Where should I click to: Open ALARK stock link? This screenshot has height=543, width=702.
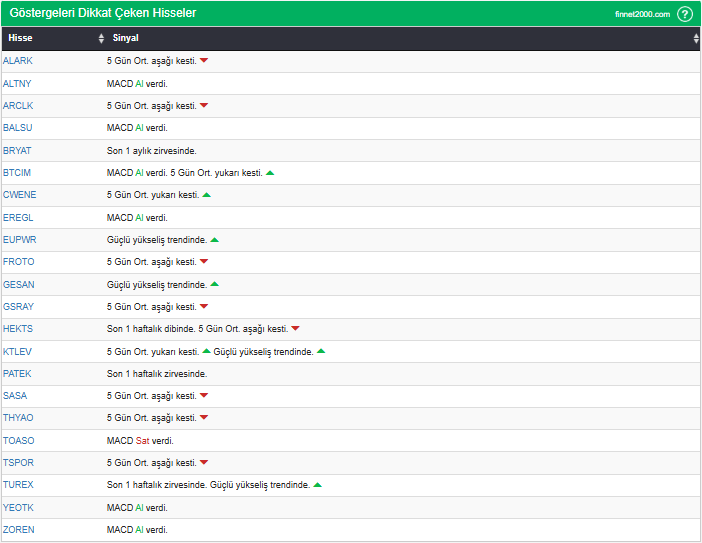tap(18, 61)
